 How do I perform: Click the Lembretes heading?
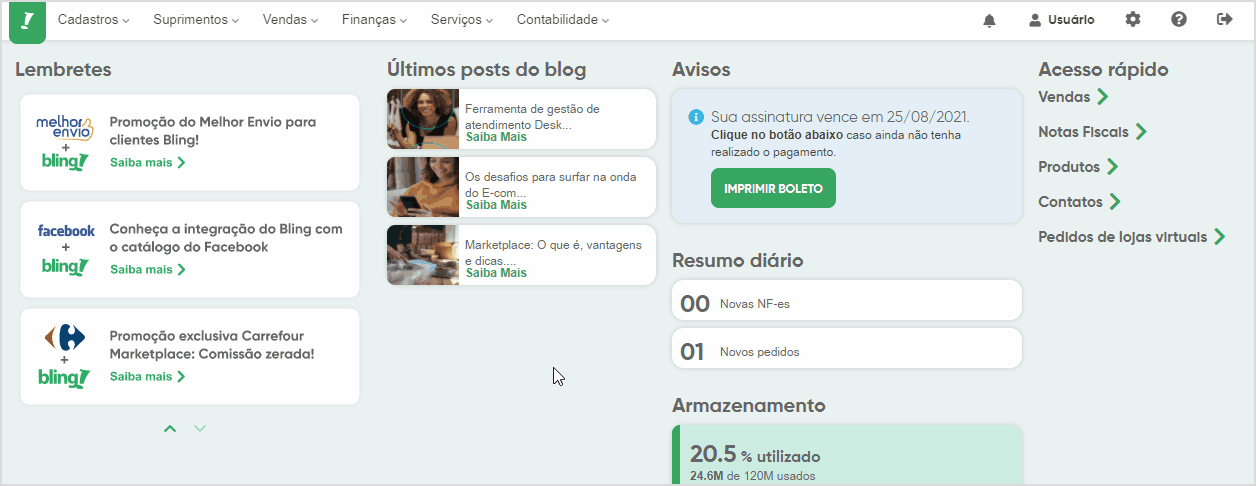click(x=63, y=70)
